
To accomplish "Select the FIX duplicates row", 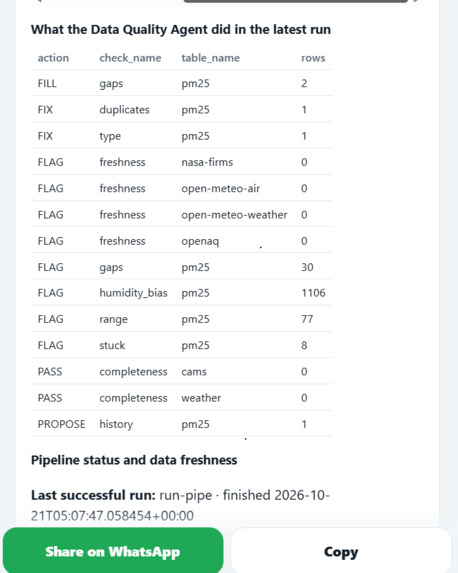I will (182, 110).
